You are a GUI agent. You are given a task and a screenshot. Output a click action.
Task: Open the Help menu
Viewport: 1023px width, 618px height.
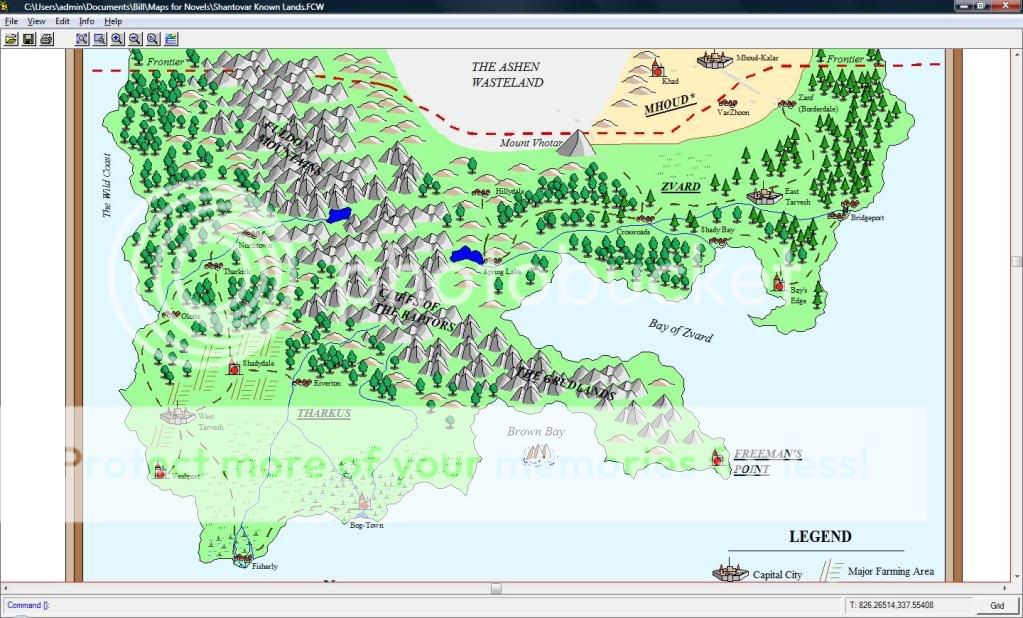[113, 21]
